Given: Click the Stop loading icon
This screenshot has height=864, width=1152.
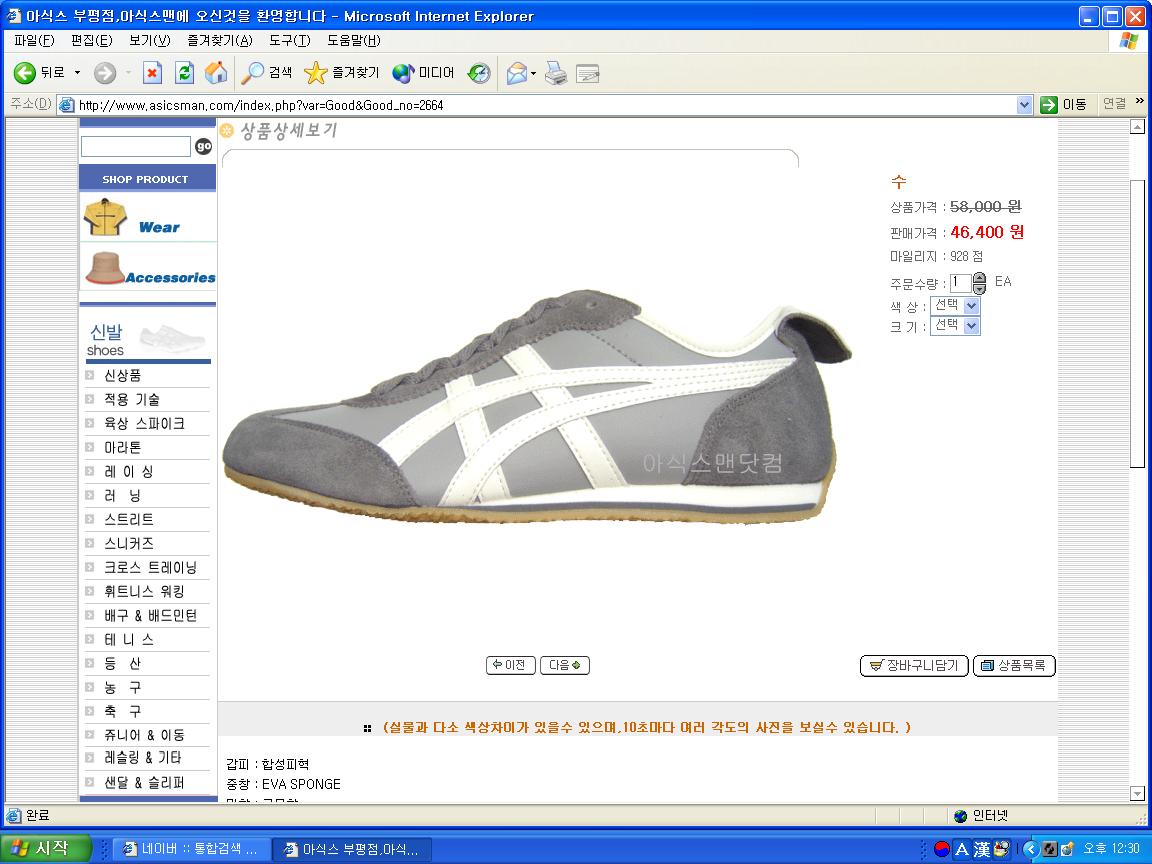Looking at the screenshot, I should (152, 73).
